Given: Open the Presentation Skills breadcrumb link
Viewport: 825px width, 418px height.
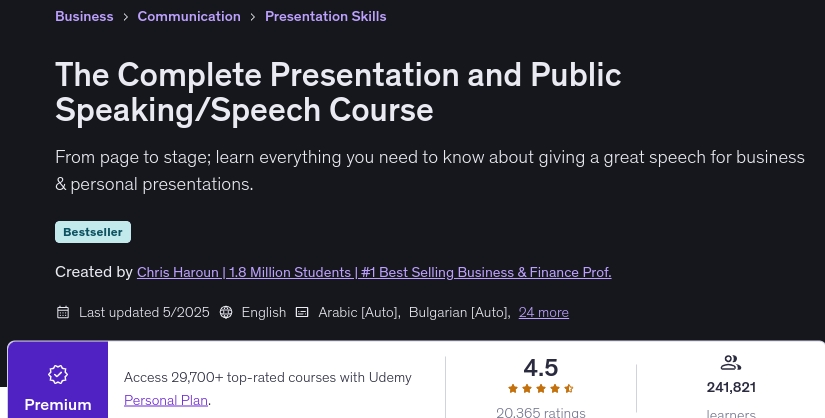Looking at the screenshot, I should [326, 16].
